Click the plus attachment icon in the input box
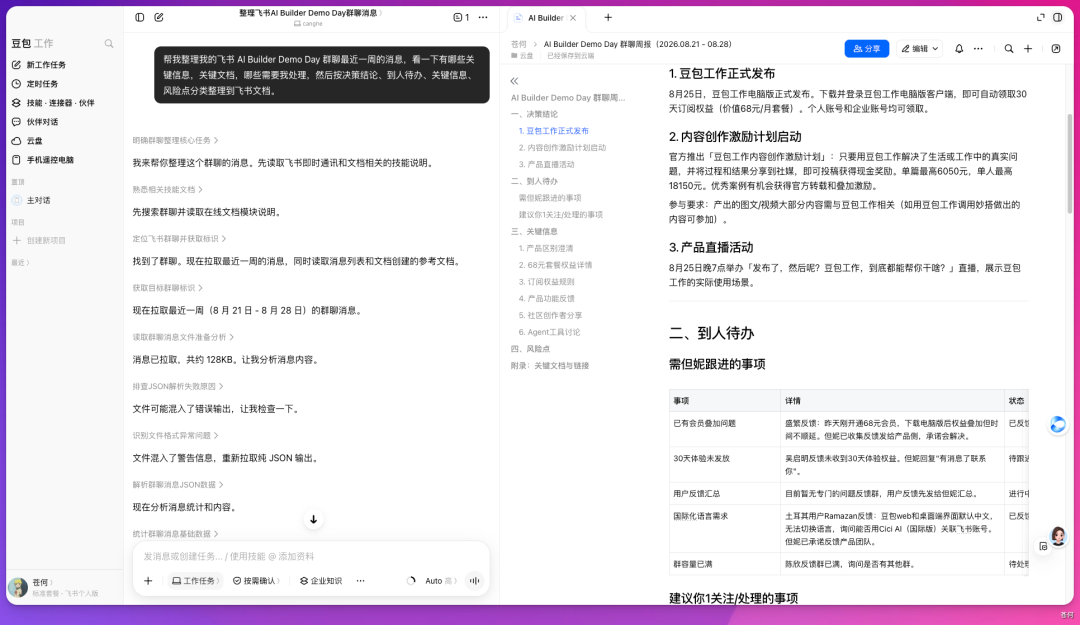The image size is (1080, 625). point(148,581)
